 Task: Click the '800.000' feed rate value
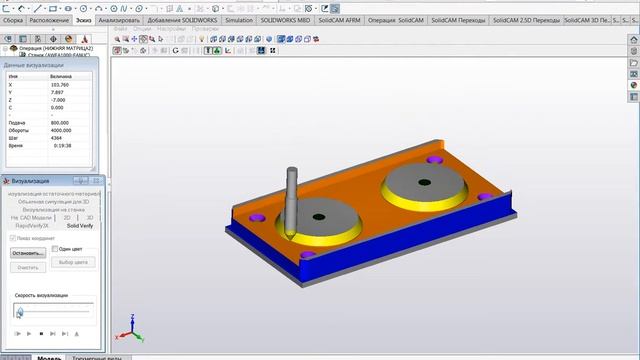point(60,123)
